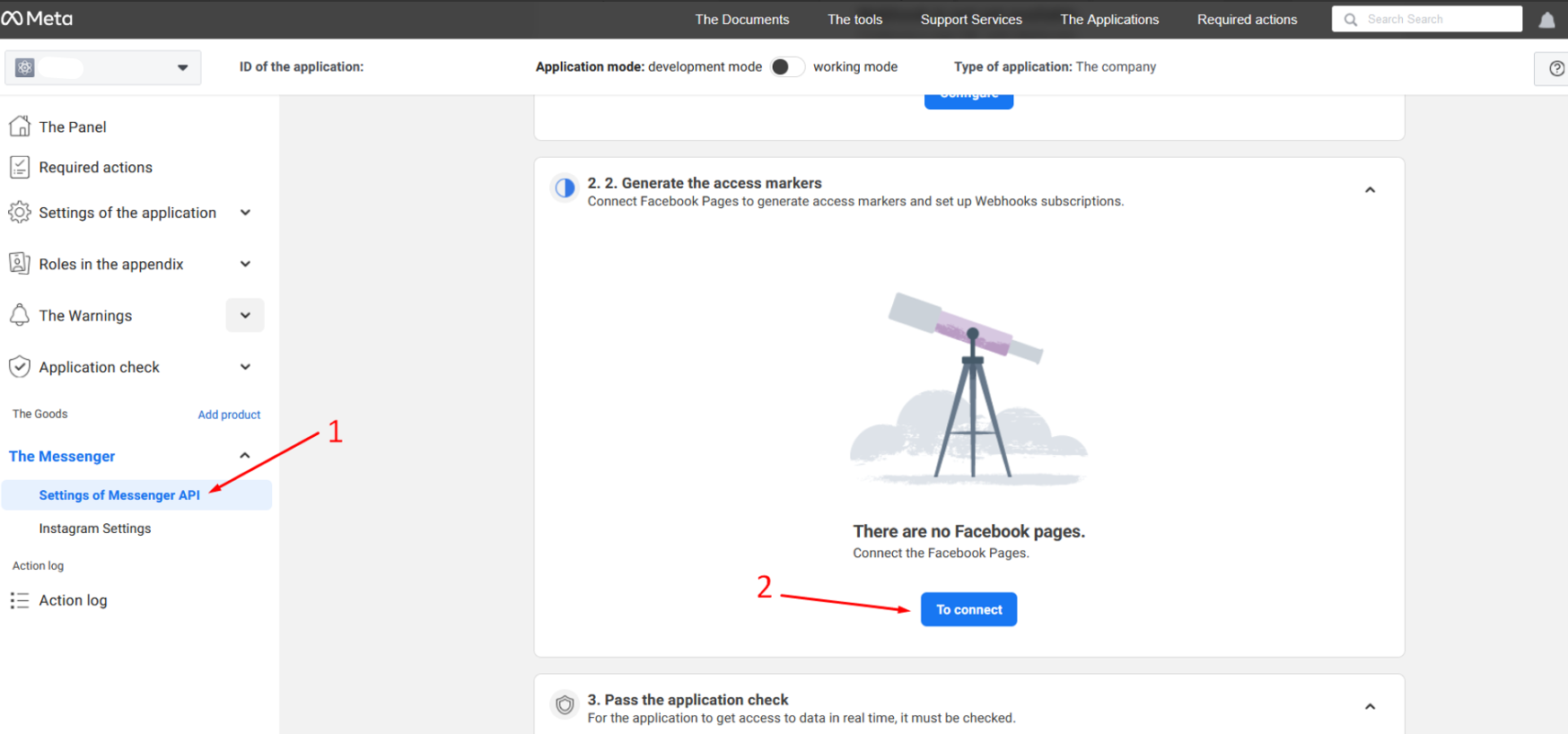The width and height of the screenshot is (1568, 734).
Task: Click the Application check shield icon
Action: coord(20,367)
